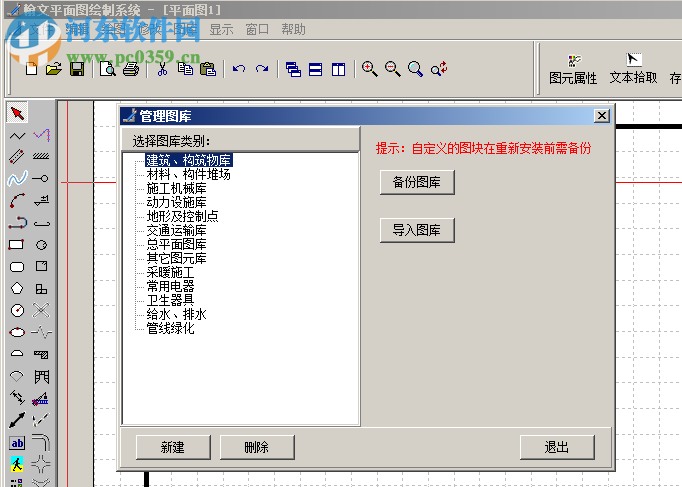Cascade windows using the toolbar icon
This screenshot has width=682, height=487.
coord(293,69)
